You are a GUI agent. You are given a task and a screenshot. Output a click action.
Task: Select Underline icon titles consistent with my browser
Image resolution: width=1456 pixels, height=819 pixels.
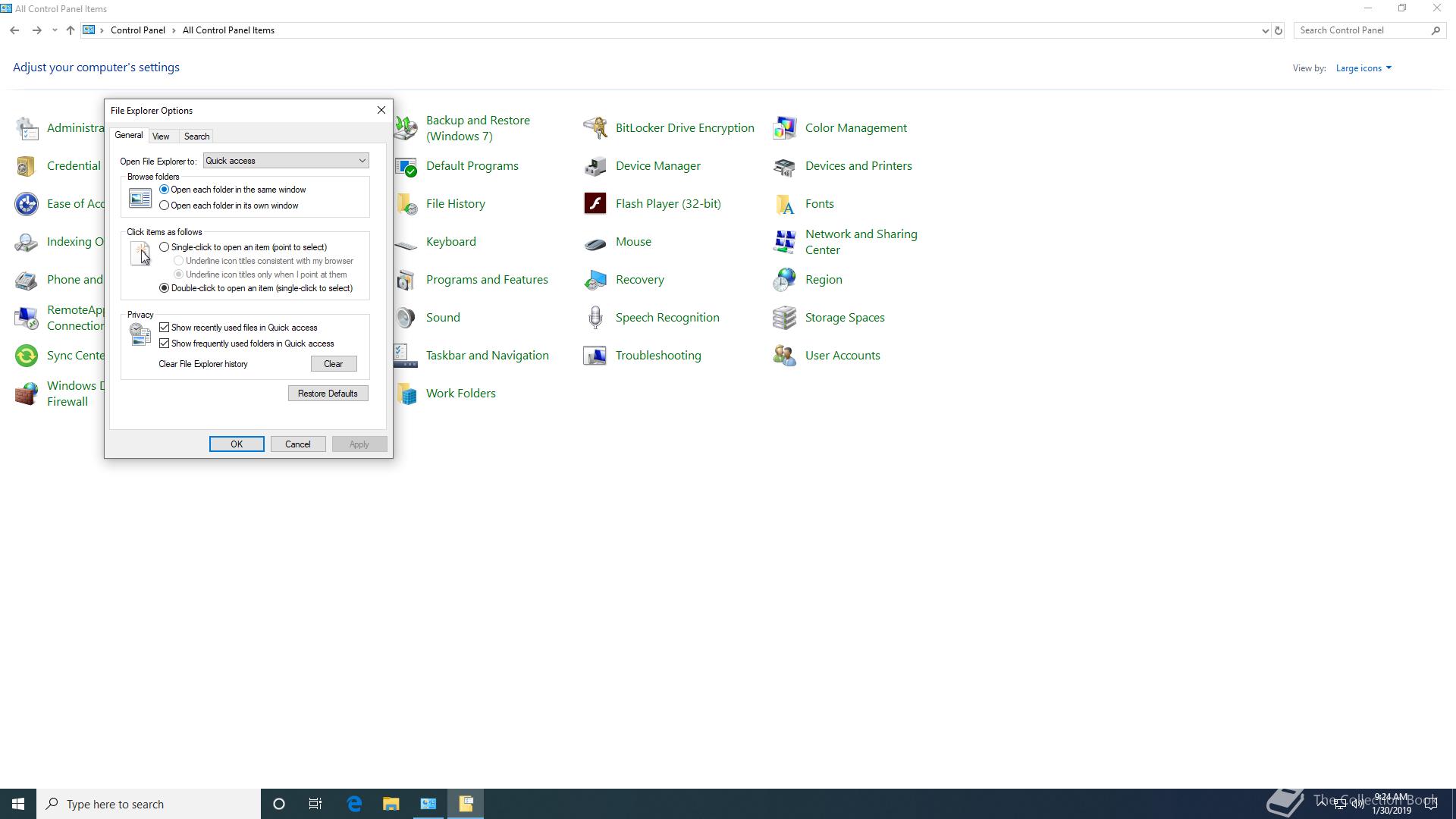pos(264,261)
